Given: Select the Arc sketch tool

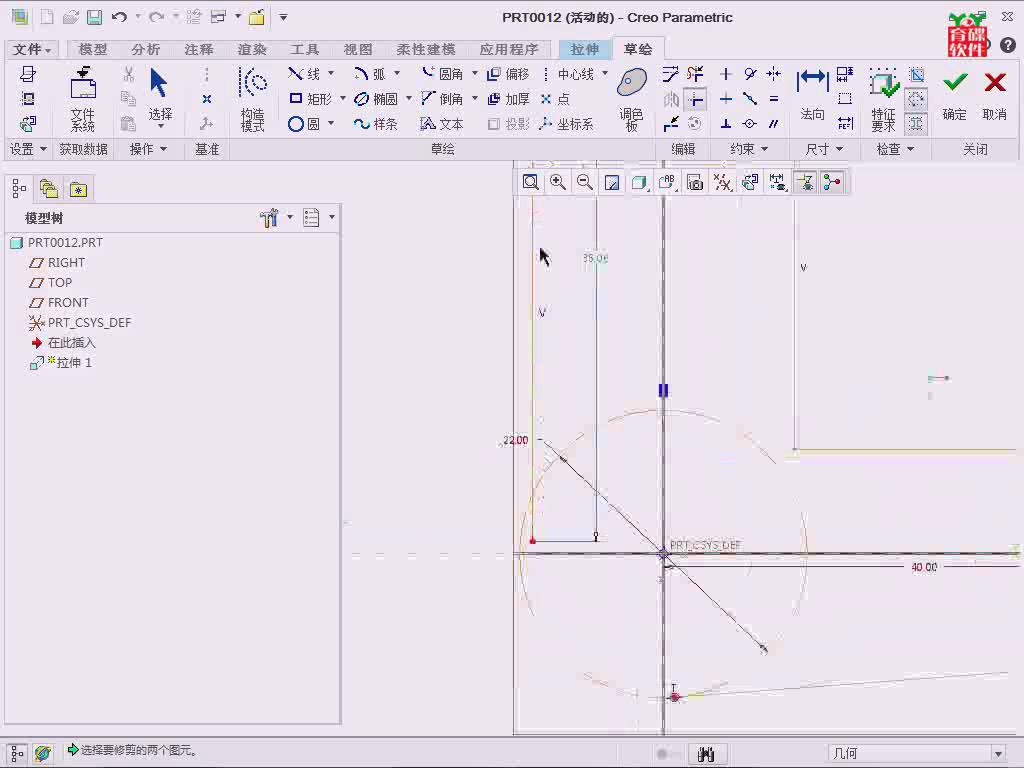Looking at the screenshot, I should pyautogui.click(x=369, y=74).
